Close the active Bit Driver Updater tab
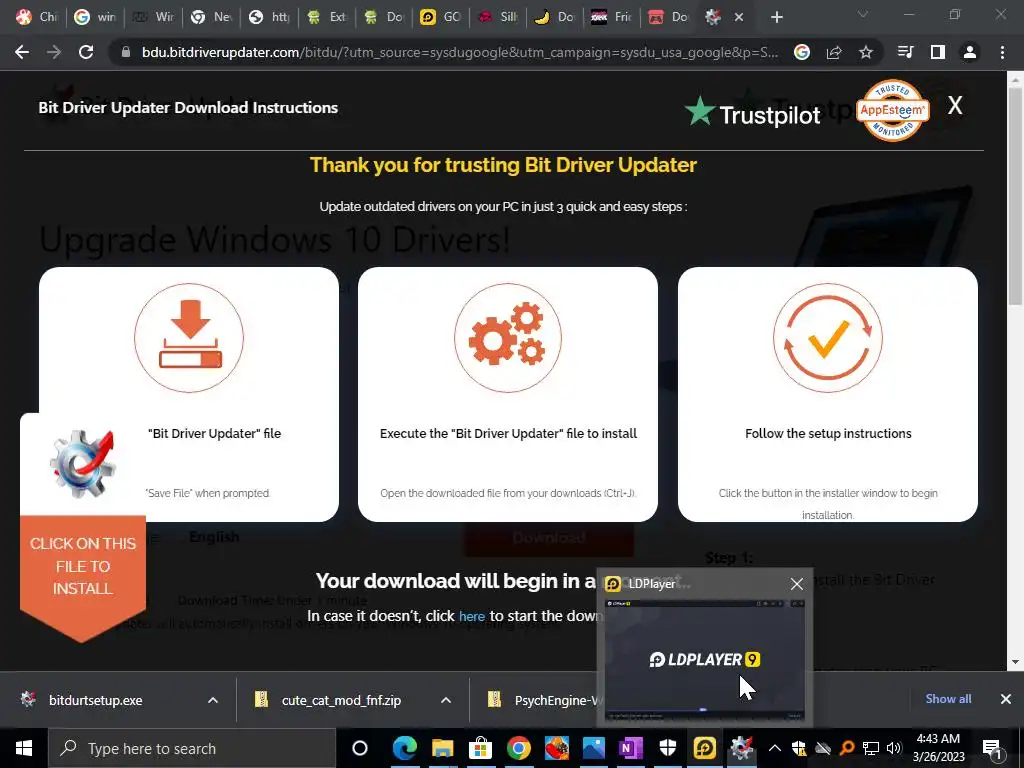 point(739,18)
